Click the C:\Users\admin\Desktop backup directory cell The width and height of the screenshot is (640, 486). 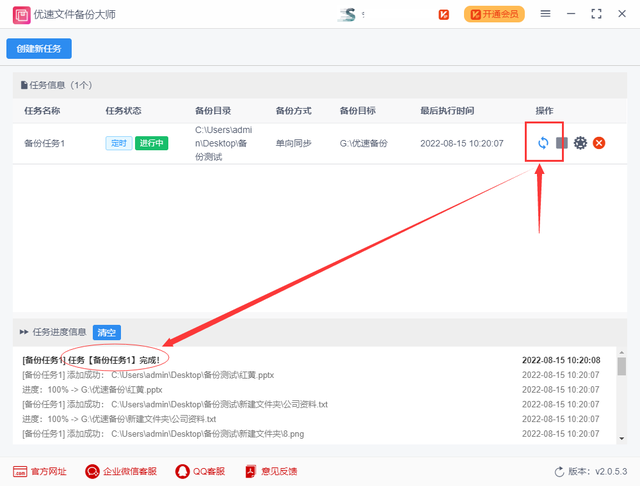223,143
